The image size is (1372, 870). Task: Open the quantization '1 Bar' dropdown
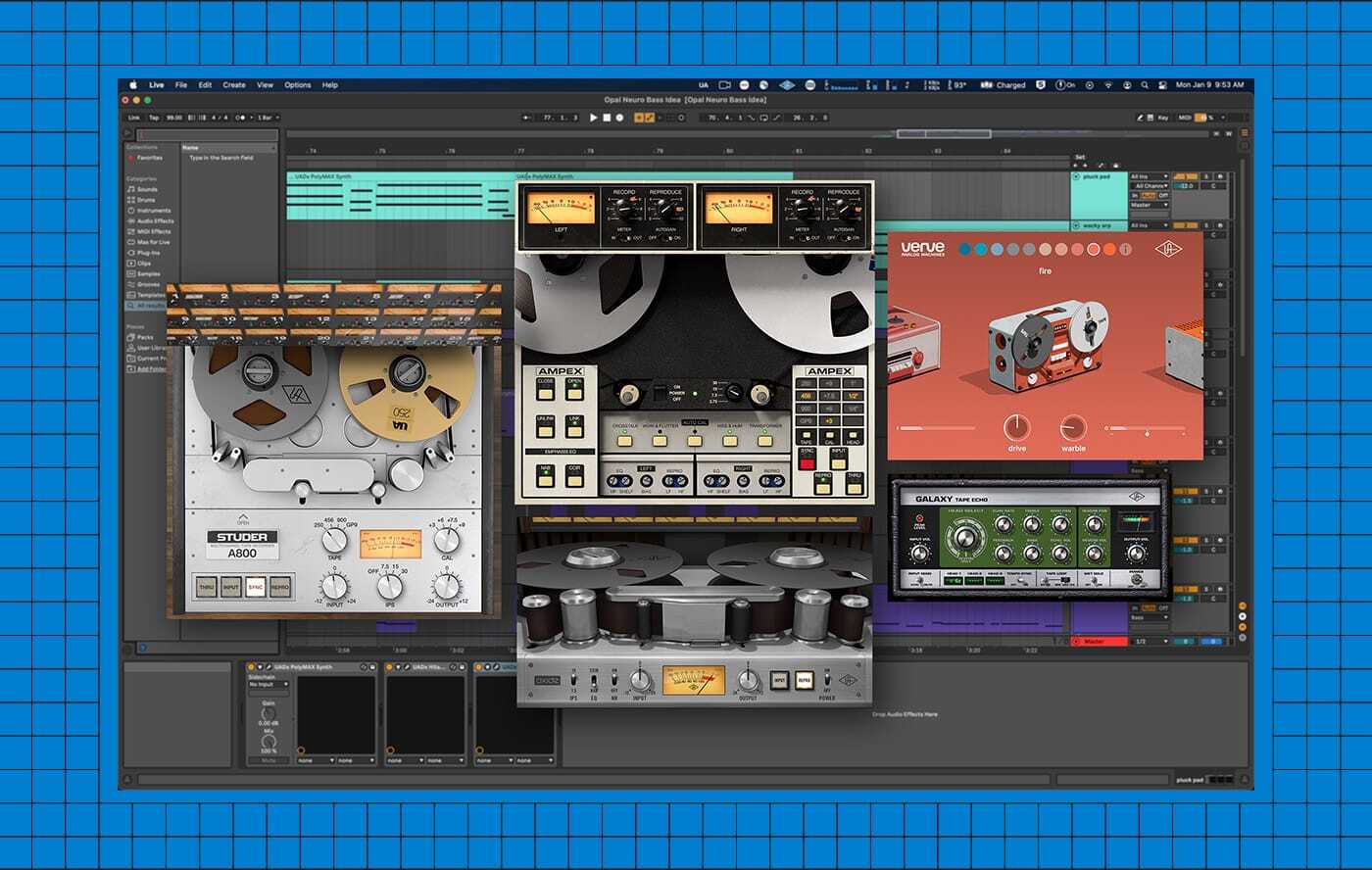point(267,118)
